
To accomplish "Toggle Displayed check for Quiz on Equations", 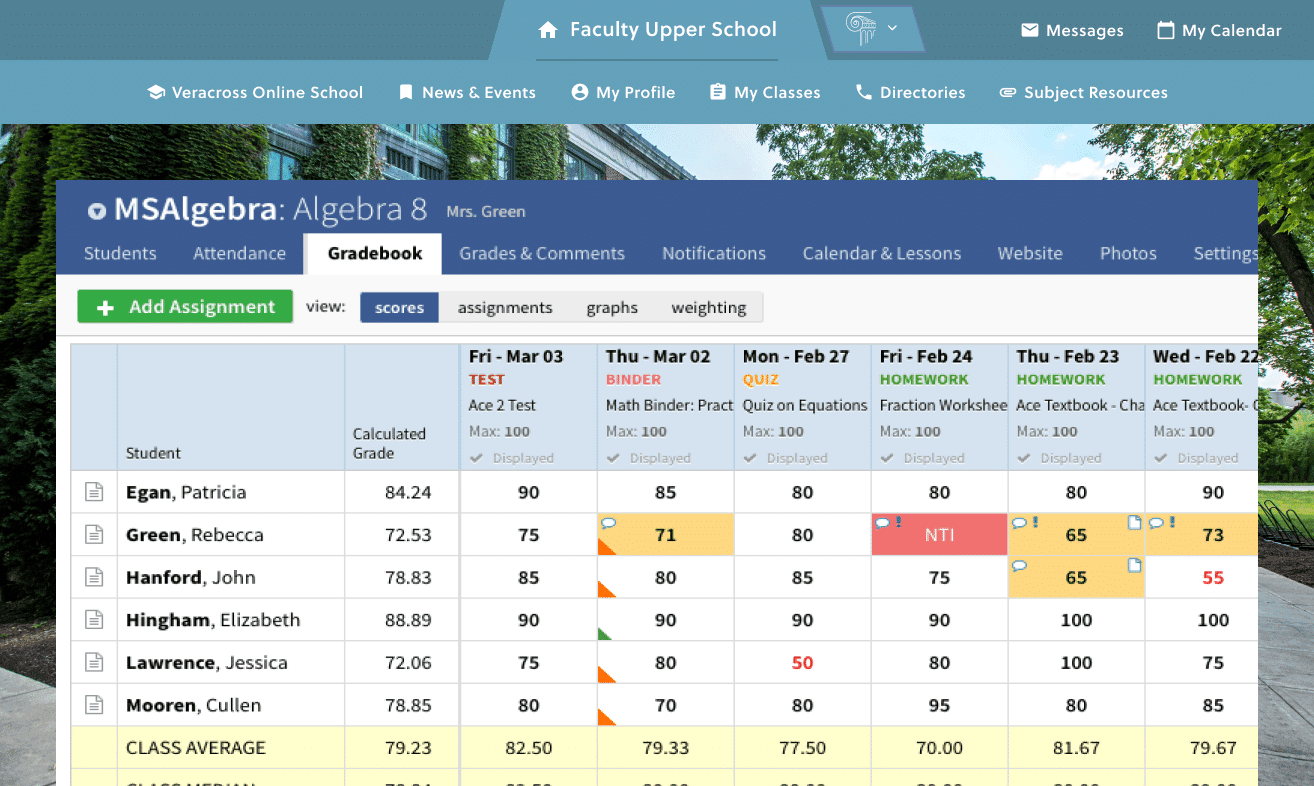I will (750, 458).
